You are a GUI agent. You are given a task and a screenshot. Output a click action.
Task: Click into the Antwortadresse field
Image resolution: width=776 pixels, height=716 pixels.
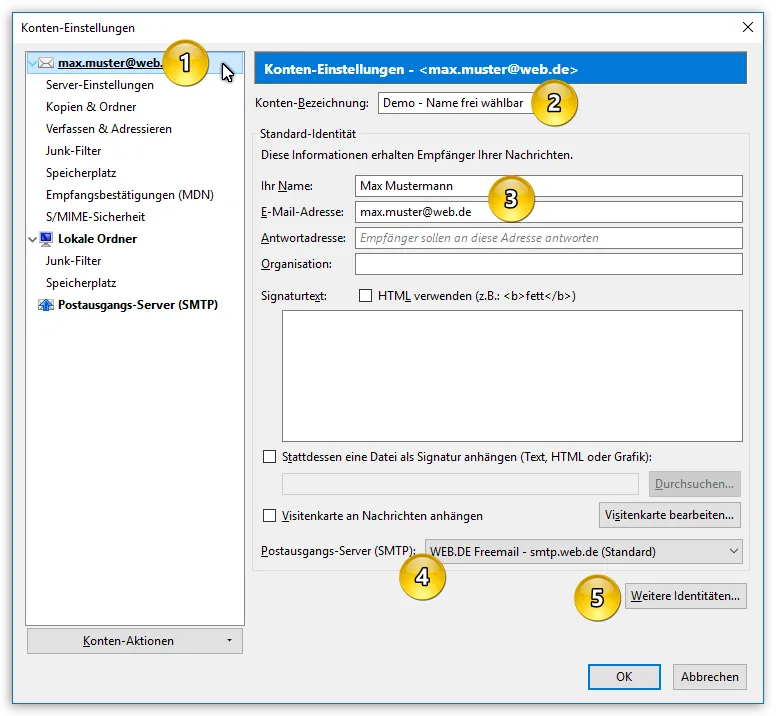click(x=549, y=238)
